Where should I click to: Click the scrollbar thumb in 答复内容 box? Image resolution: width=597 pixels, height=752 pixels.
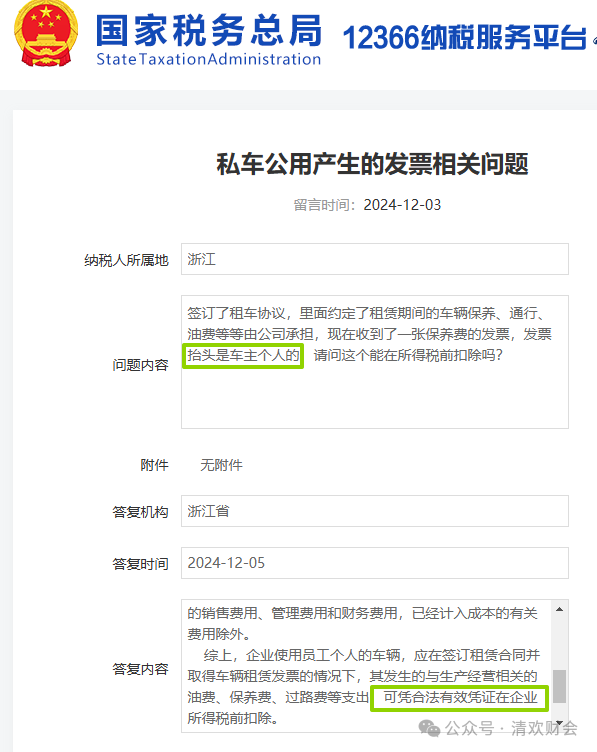(560, 686)
